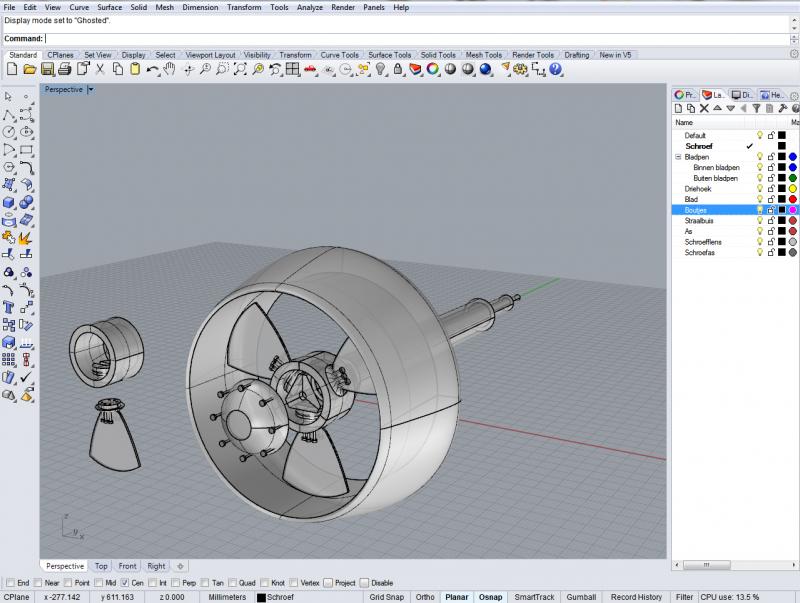
Task: Click the Cut scissors icon
Action: pos(100,69)
